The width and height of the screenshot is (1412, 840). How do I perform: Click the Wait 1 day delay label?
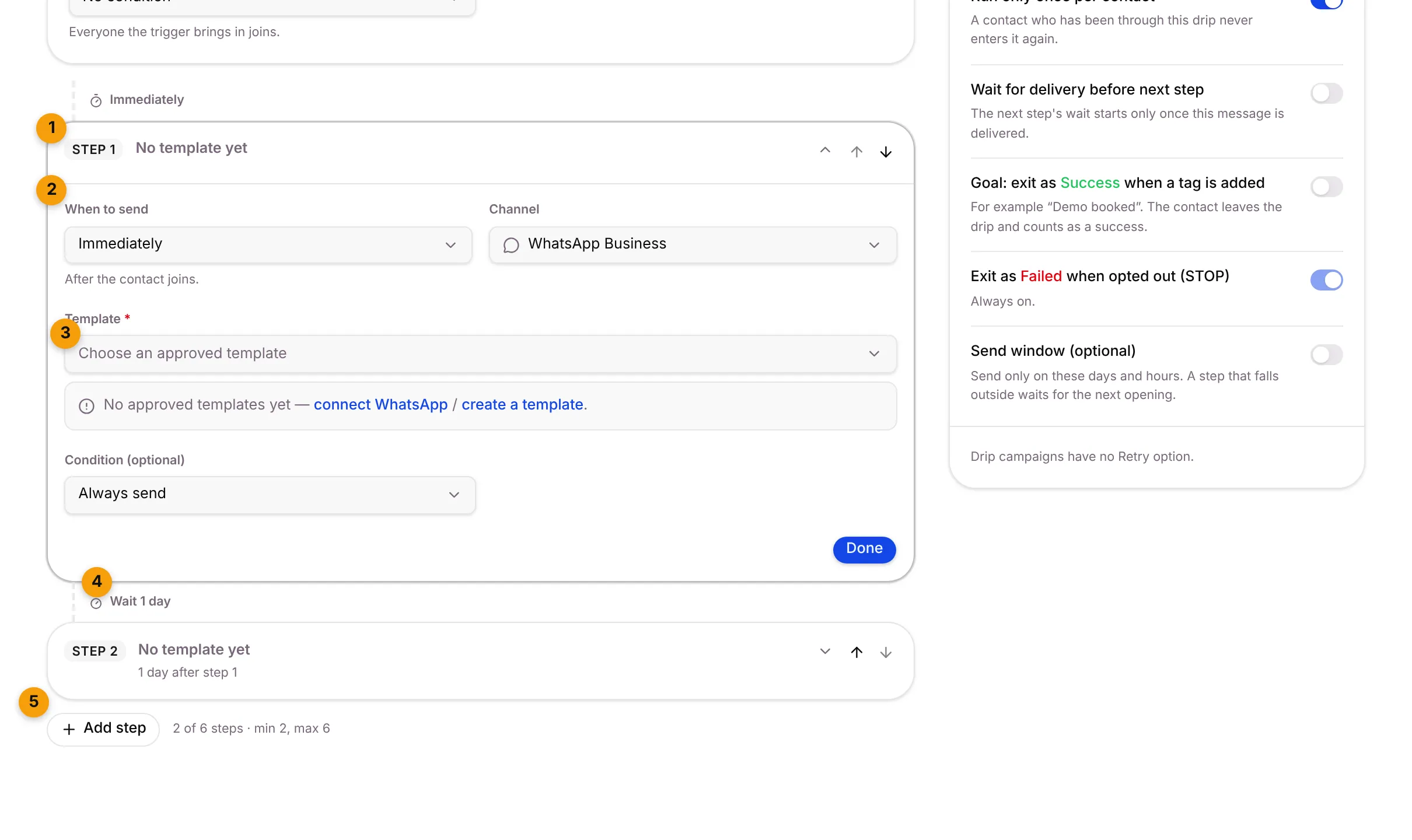click(x=140, y=601)
